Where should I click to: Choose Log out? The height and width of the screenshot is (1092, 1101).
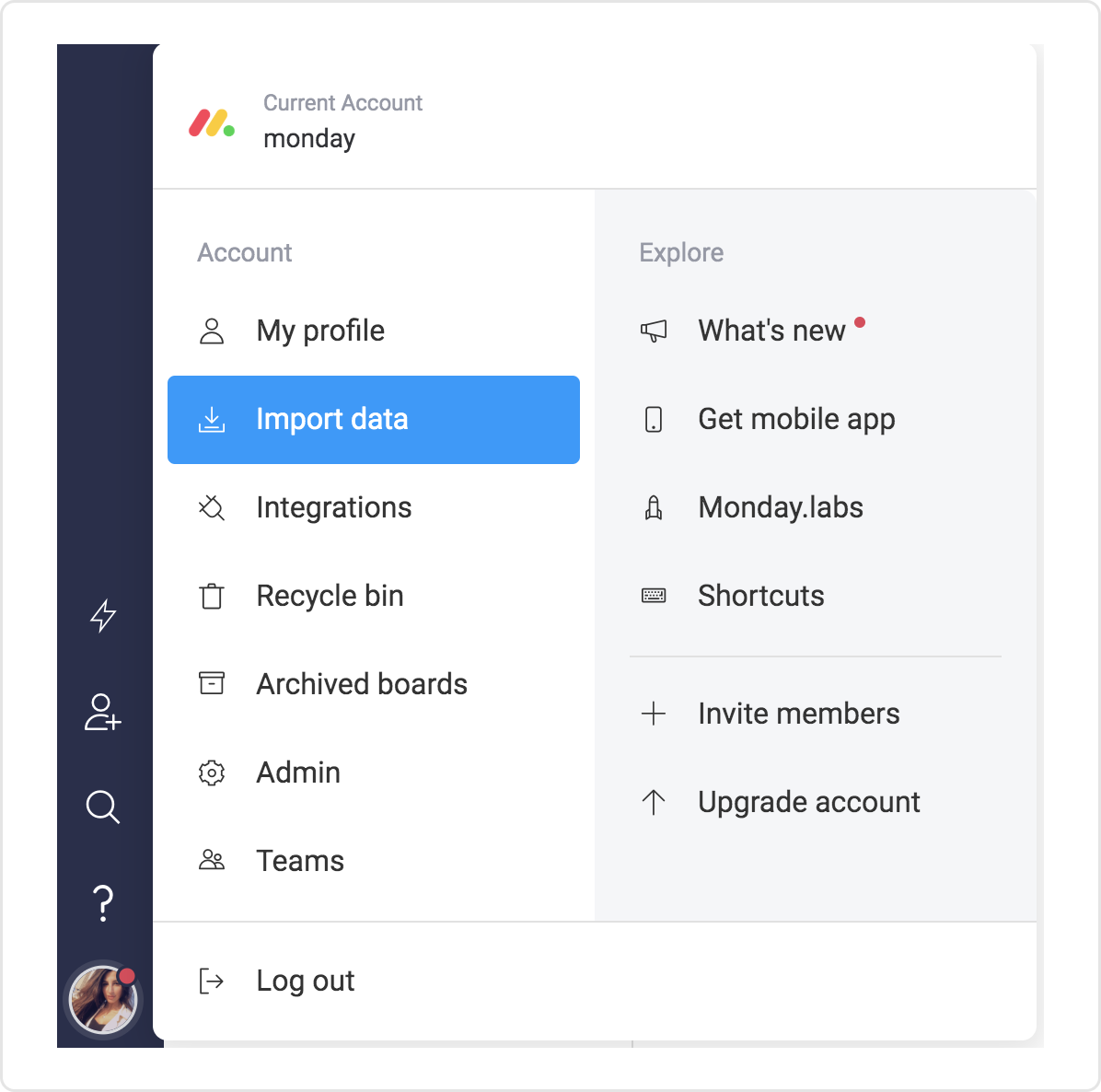(306, 981)
